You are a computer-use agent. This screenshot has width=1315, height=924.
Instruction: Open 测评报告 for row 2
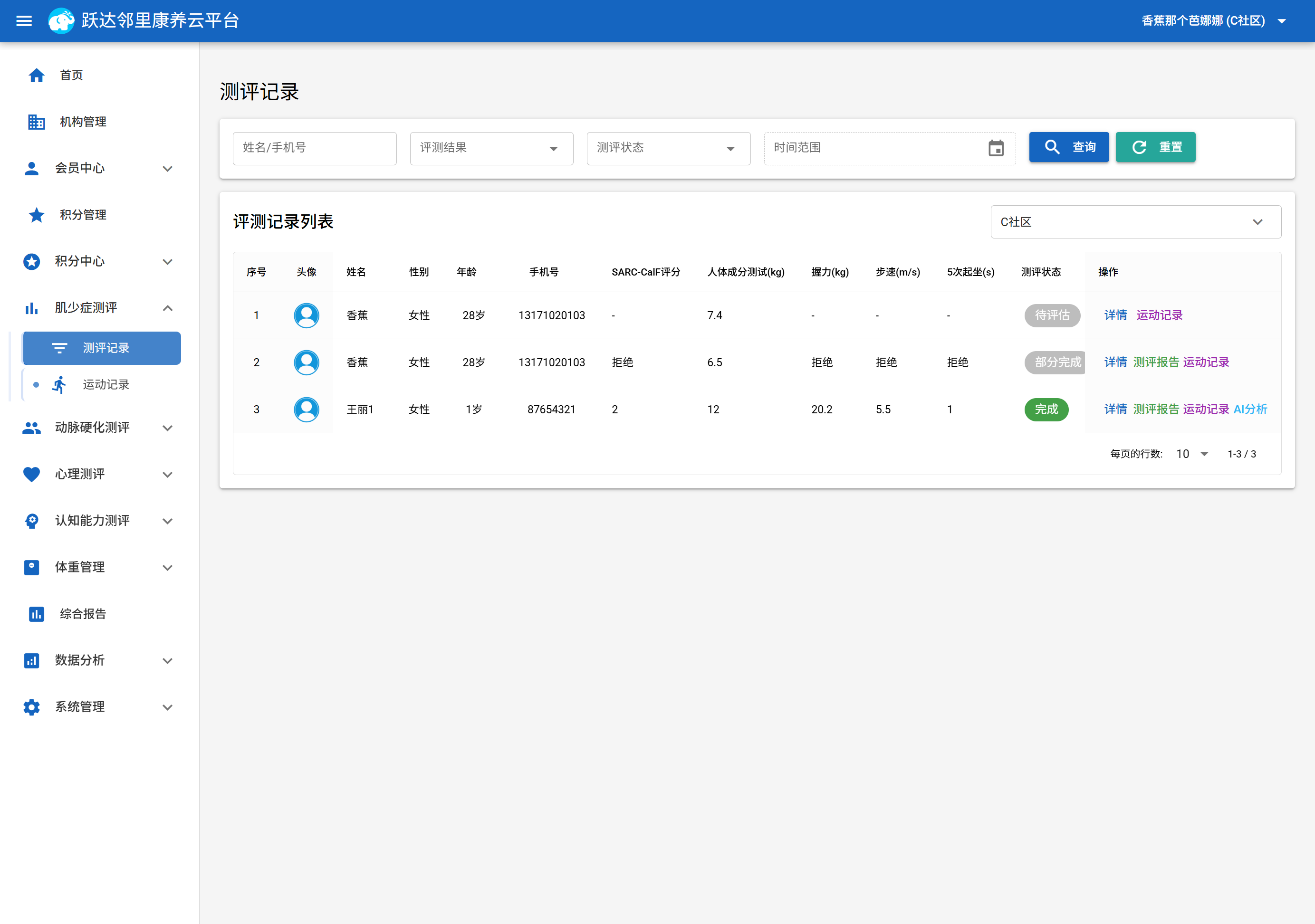(1156, 362)
